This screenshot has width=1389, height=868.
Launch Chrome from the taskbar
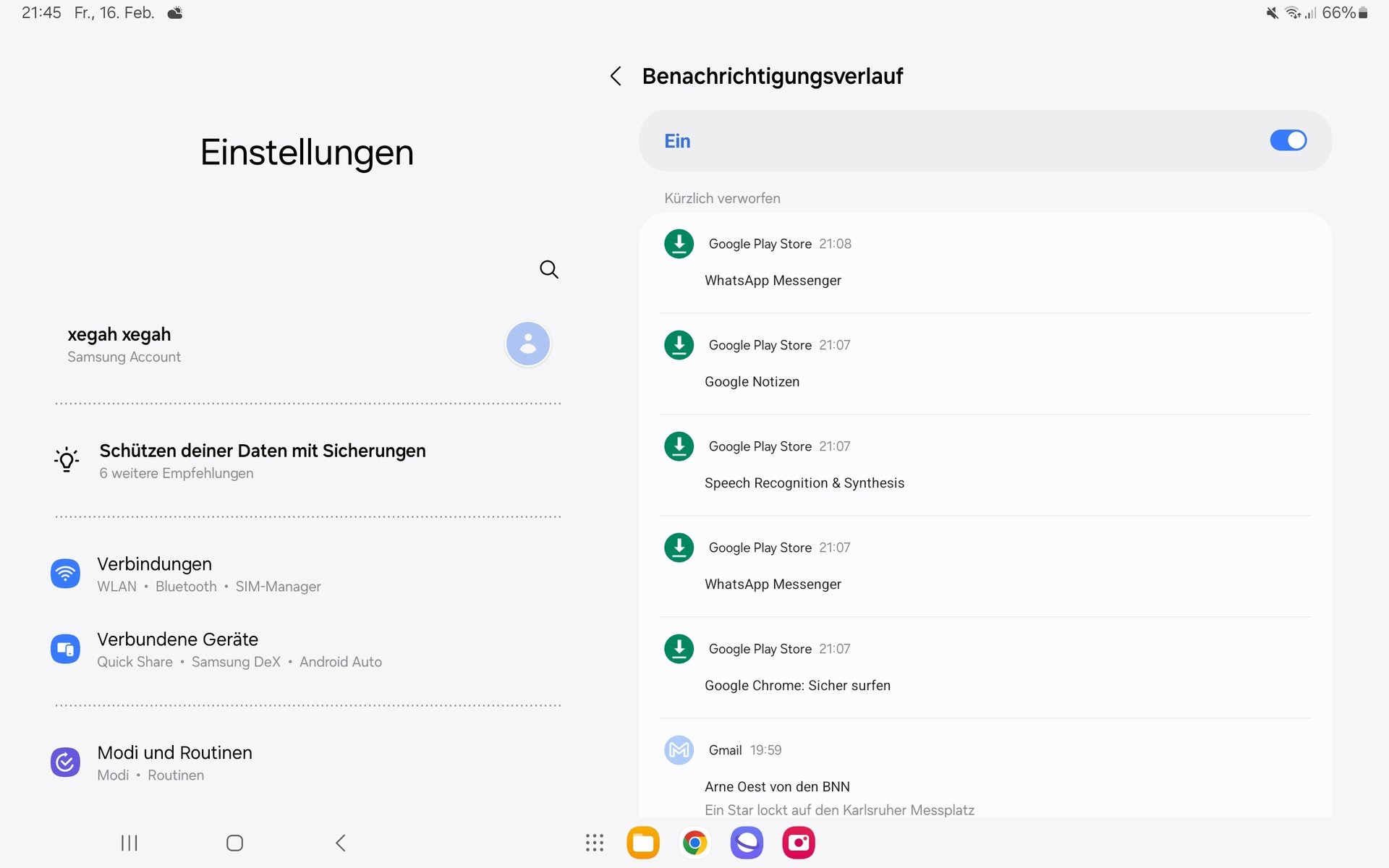pos(695,843)
